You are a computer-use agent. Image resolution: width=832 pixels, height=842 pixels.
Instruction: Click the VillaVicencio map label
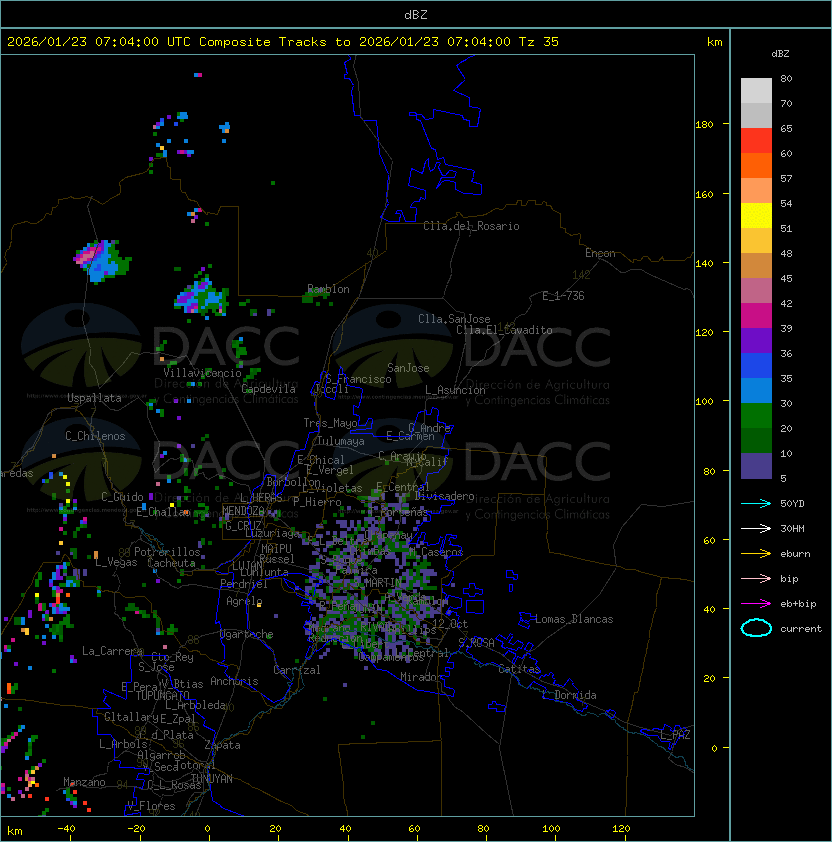(x=202, y=373)
